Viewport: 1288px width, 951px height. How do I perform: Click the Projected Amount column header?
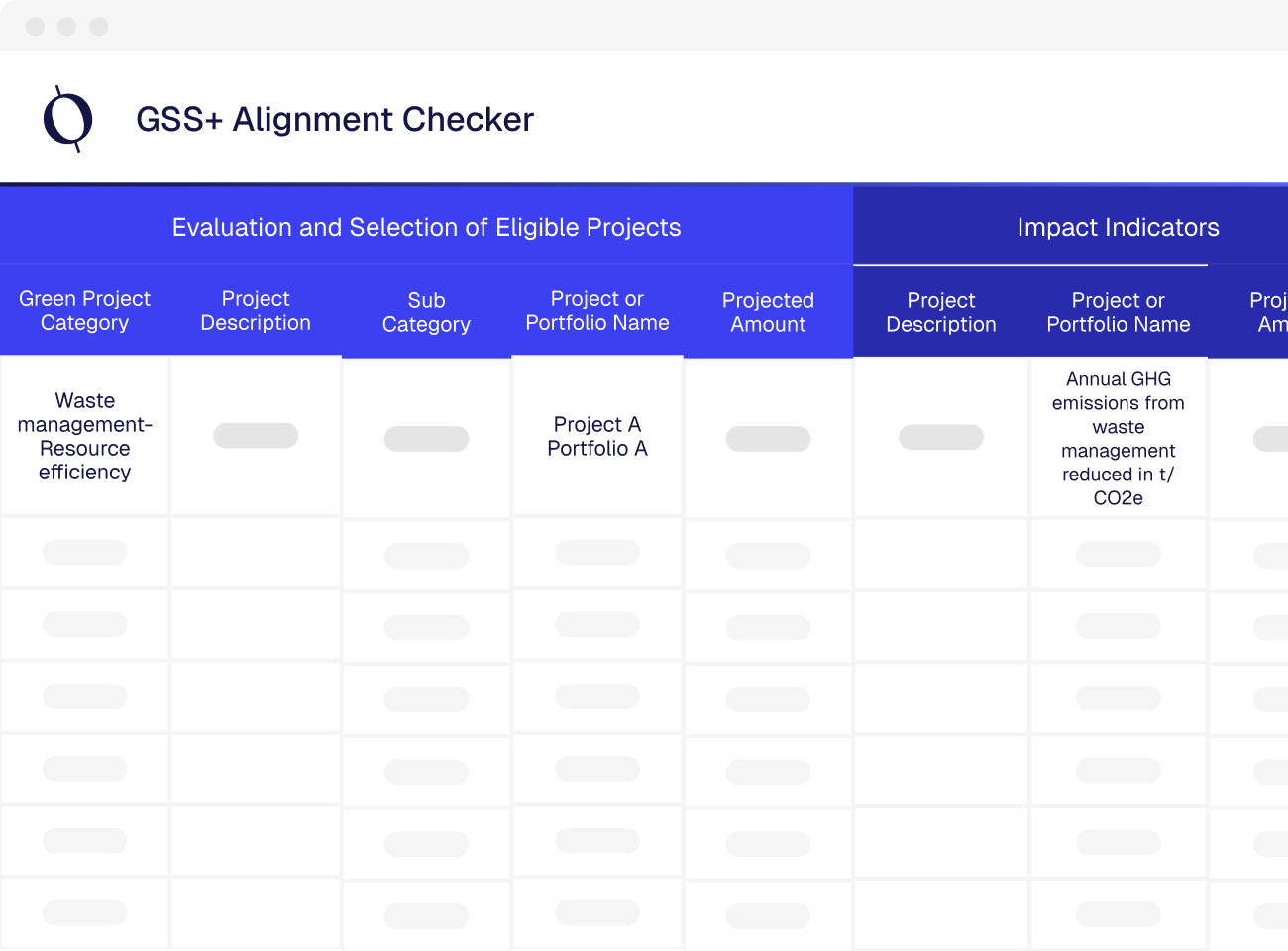click(x=768, y=313)
